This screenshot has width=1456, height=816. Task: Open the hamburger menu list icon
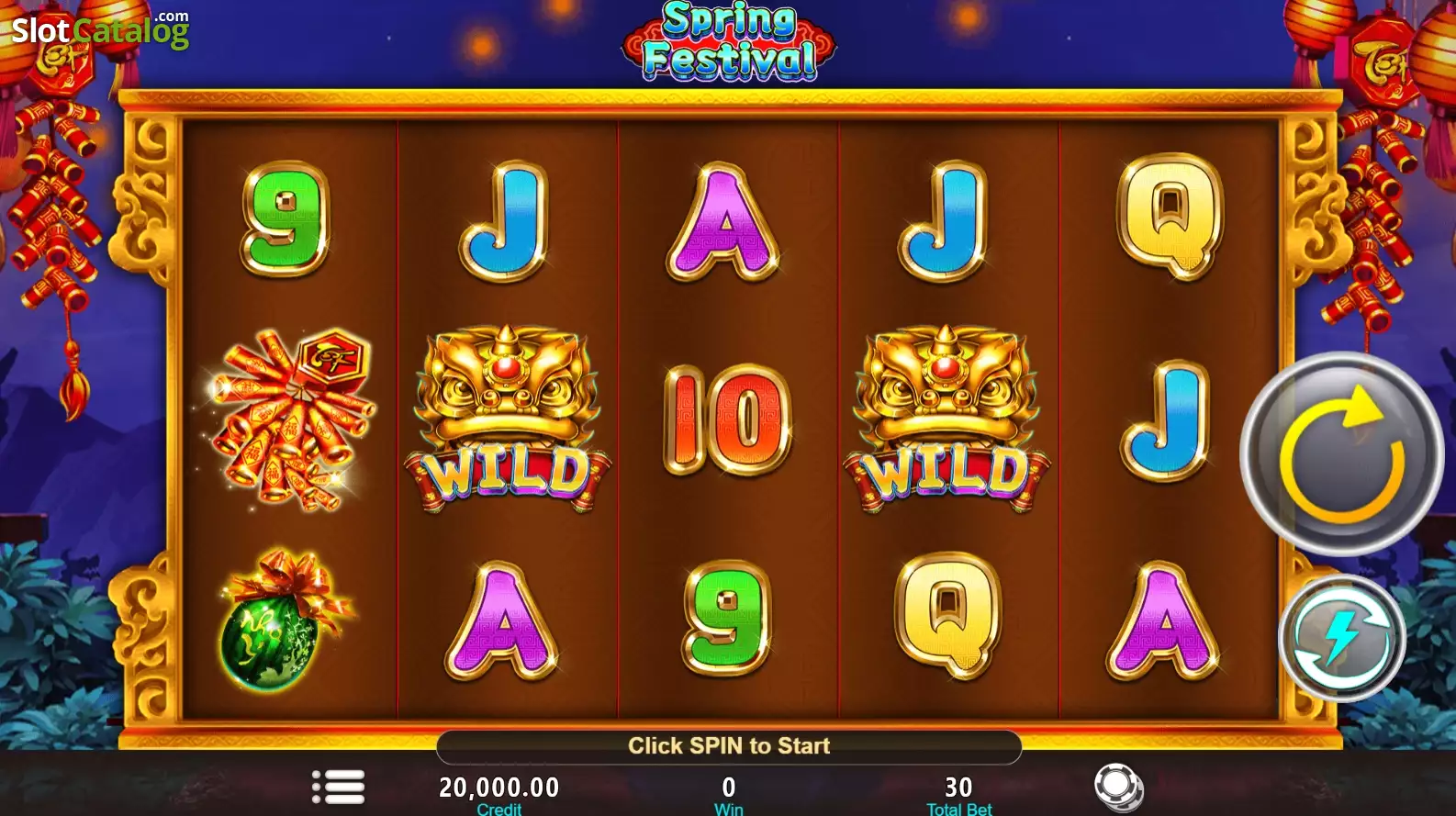(339, 787)
